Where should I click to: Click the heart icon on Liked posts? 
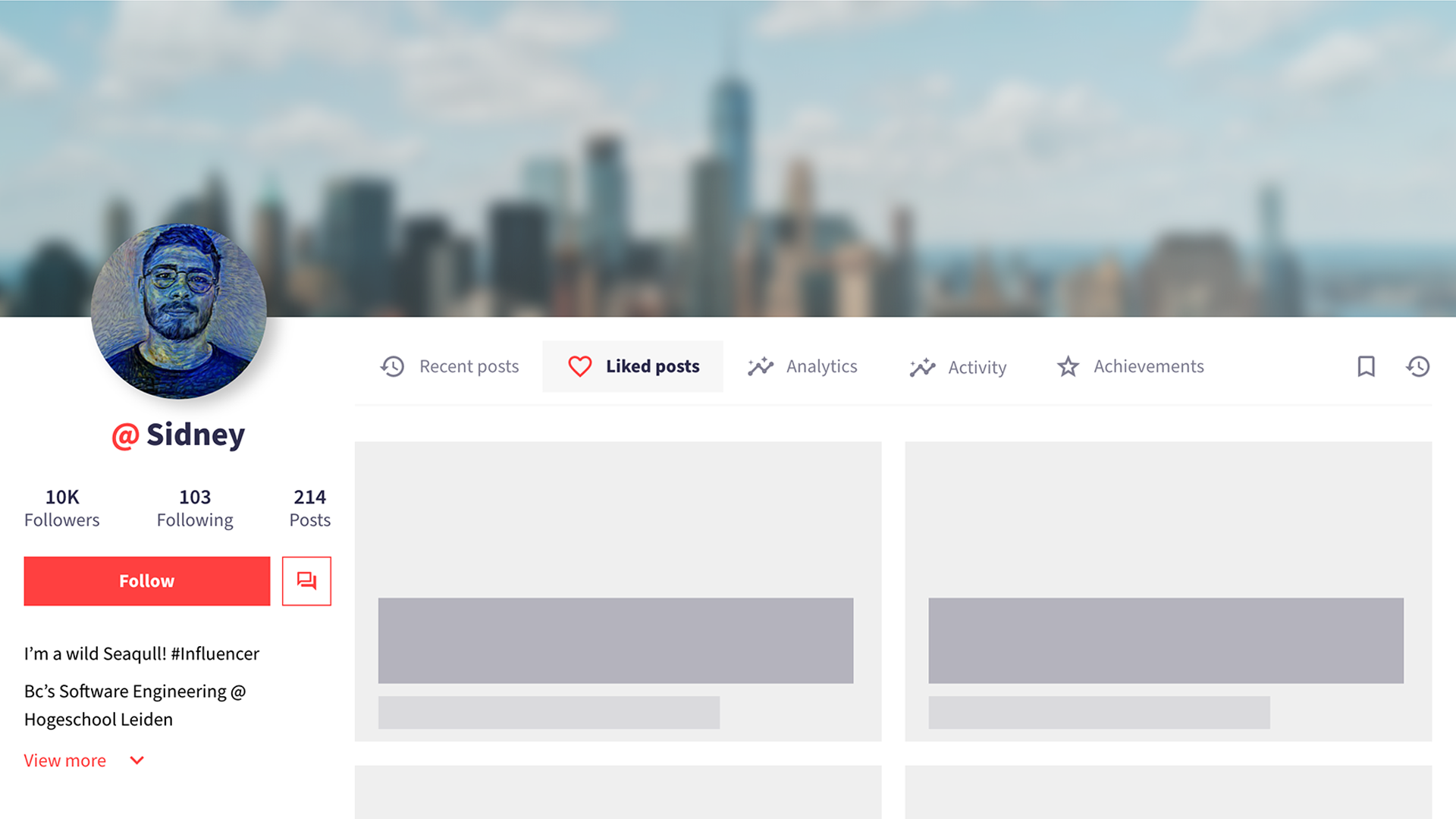580,366
